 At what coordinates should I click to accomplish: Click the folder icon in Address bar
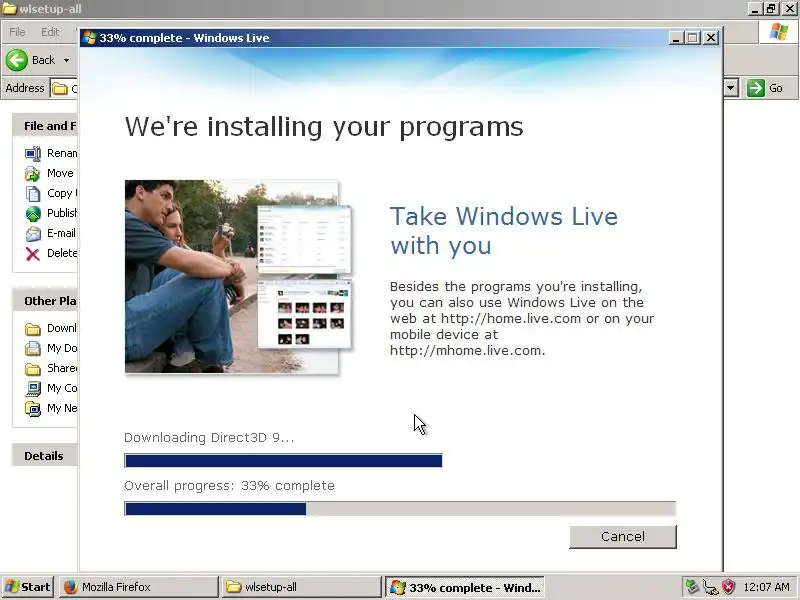pos(60,88)
